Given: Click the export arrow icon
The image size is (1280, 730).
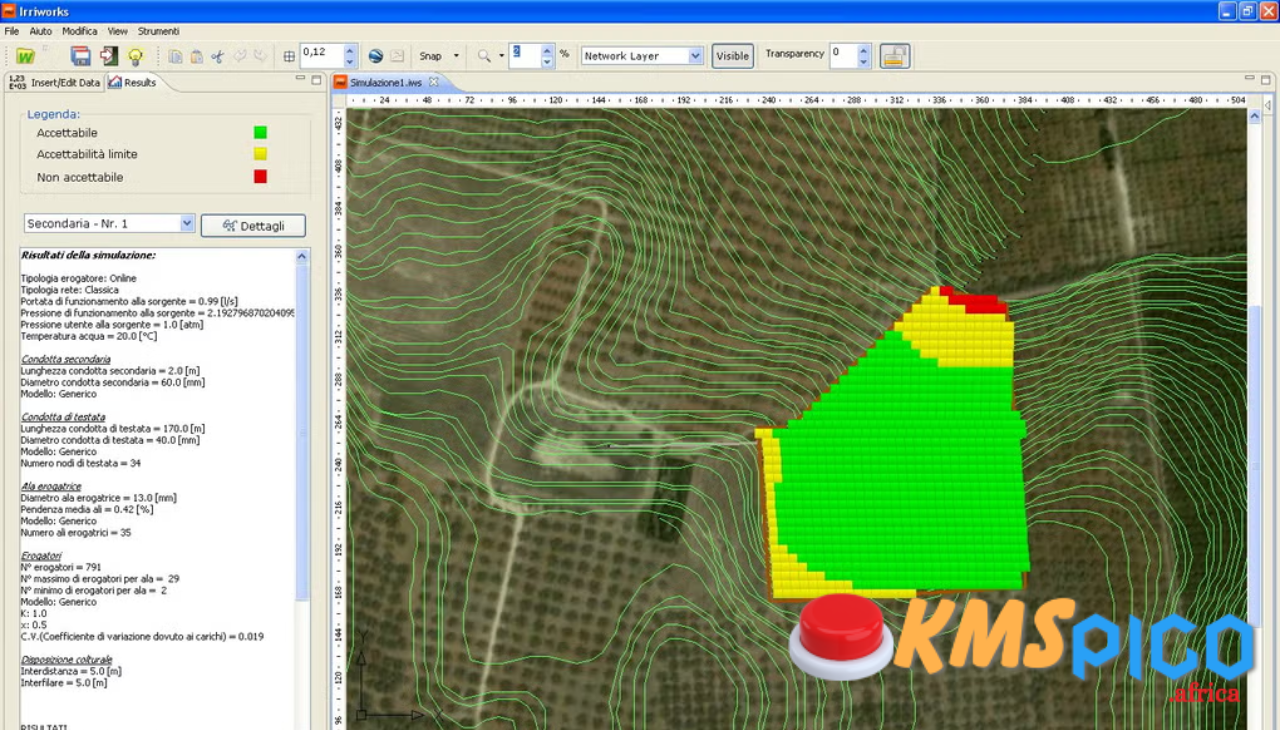Looking at the screenshot, I should pos(108,56).
